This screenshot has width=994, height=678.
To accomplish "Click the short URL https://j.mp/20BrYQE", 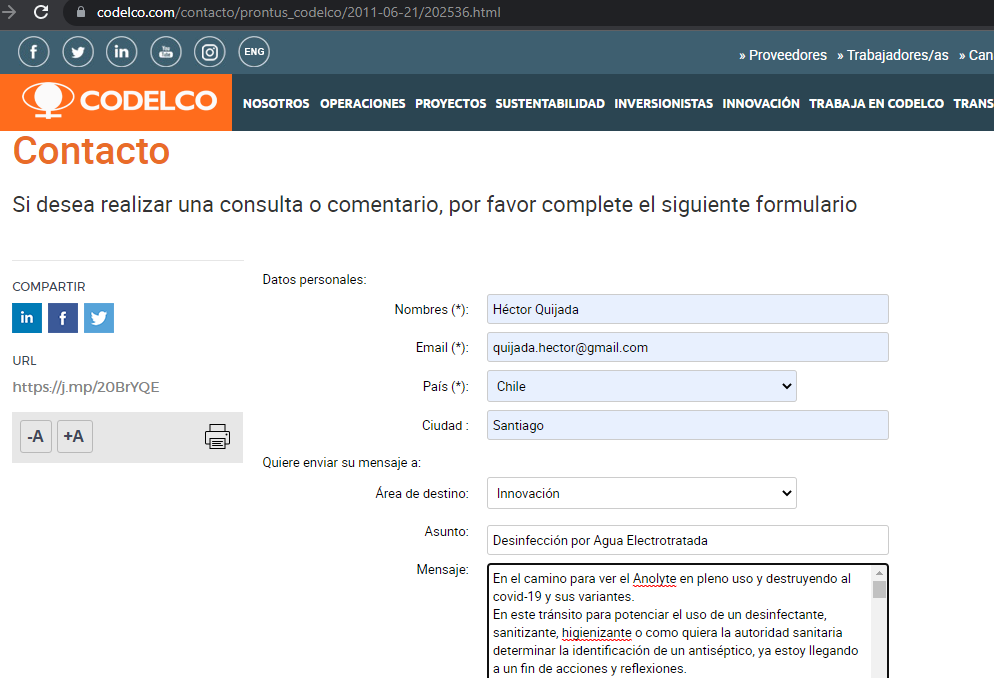I will (86, 387).
